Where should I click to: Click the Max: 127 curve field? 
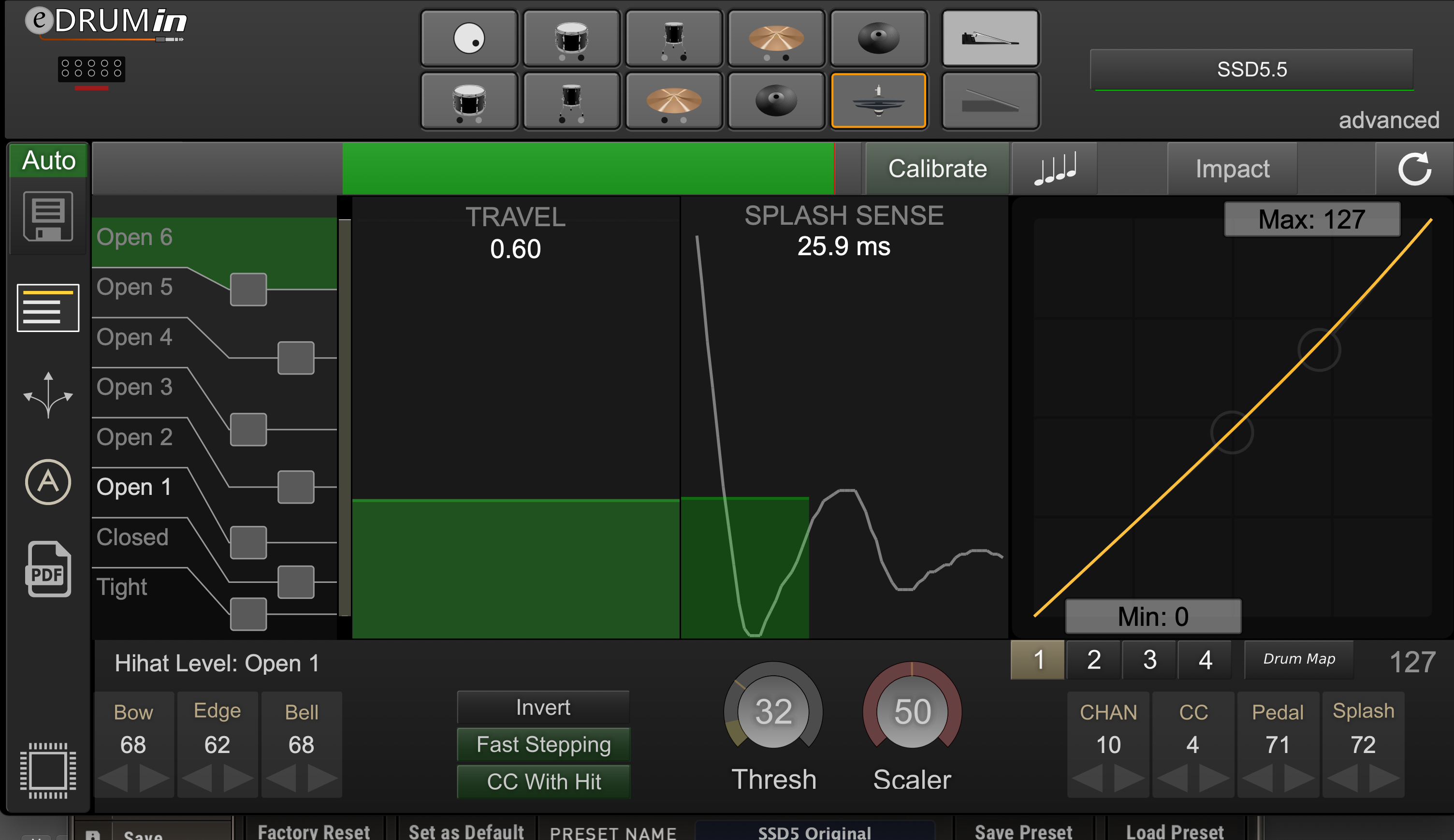click(1312, 219)
